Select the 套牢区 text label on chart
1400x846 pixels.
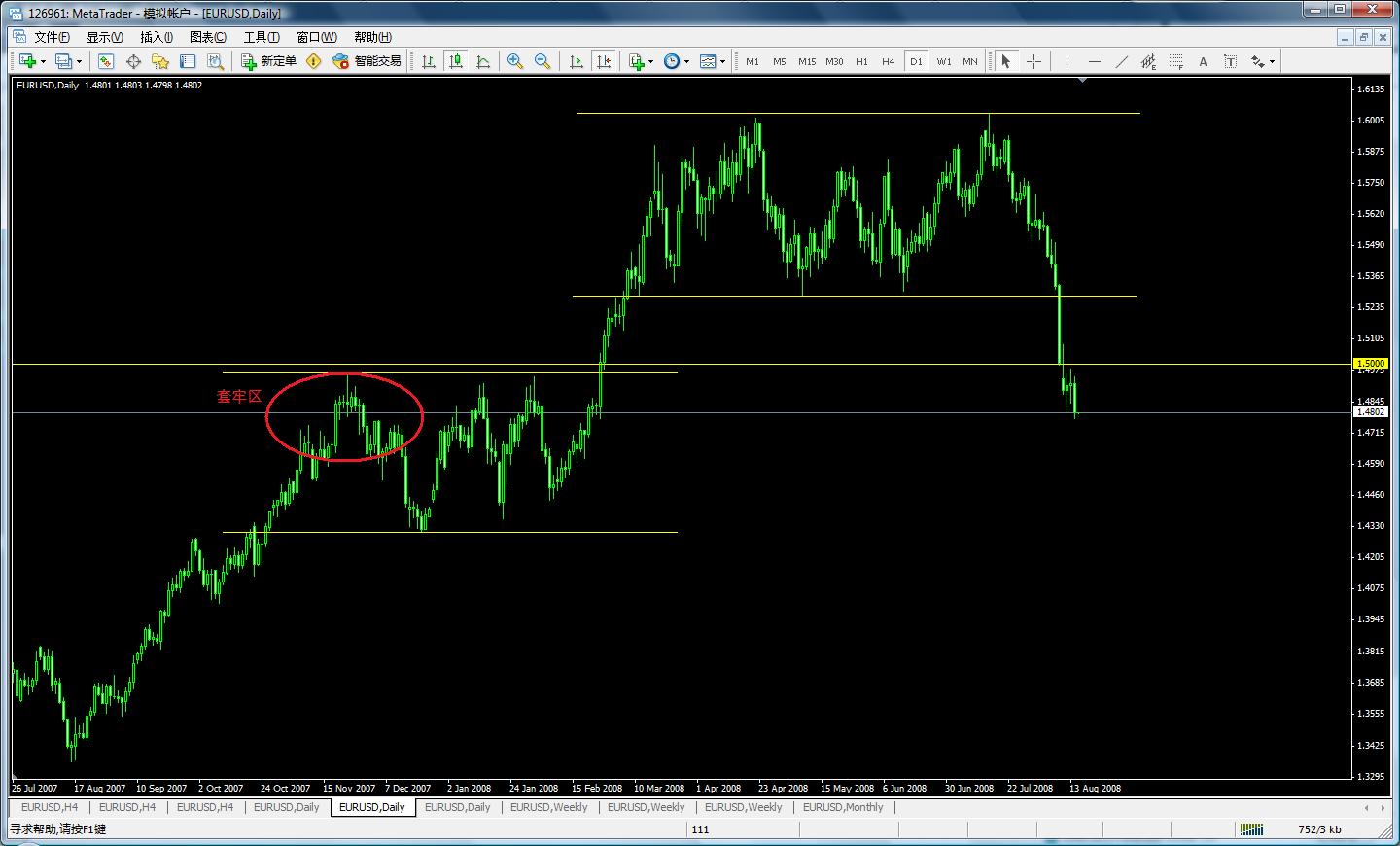(239, 397)
